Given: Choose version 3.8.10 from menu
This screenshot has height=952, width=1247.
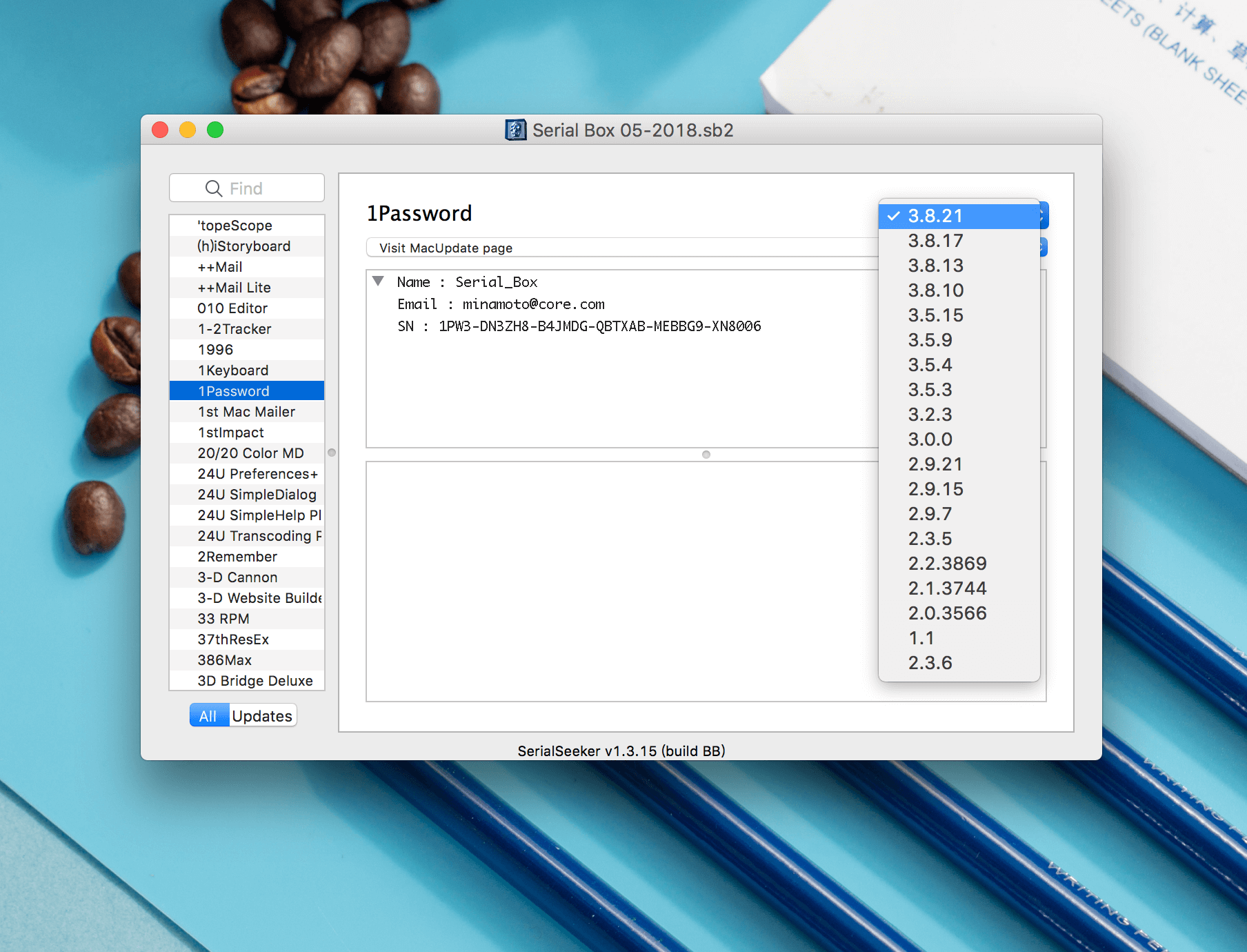Looking at the screenshot, I should [x=959, y=290].
